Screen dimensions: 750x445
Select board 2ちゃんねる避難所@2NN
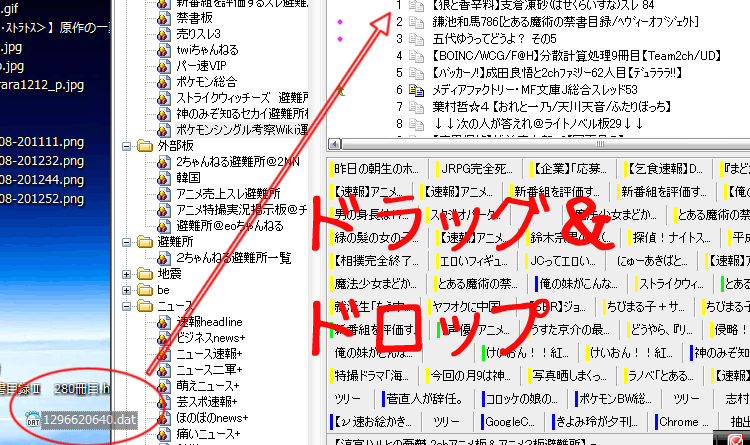pos(238,162)
